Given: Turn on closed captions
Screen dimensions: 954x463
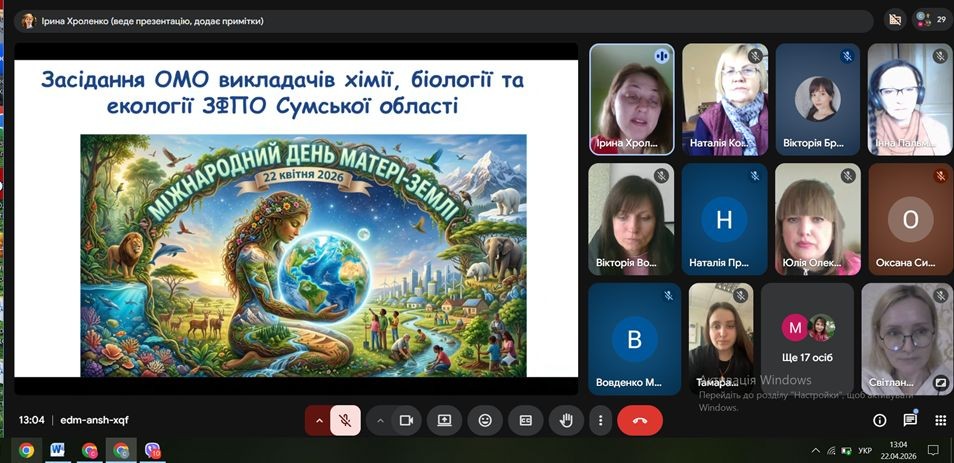Looking at the screenshot, I should [x=525, y=420].
